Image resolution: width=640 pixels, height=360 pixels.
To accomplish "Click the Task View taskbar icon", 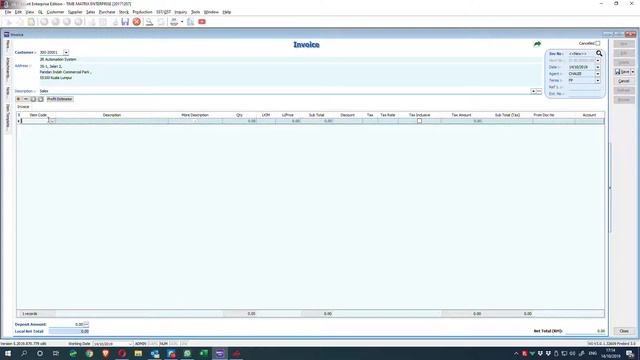I will [56, 353].
